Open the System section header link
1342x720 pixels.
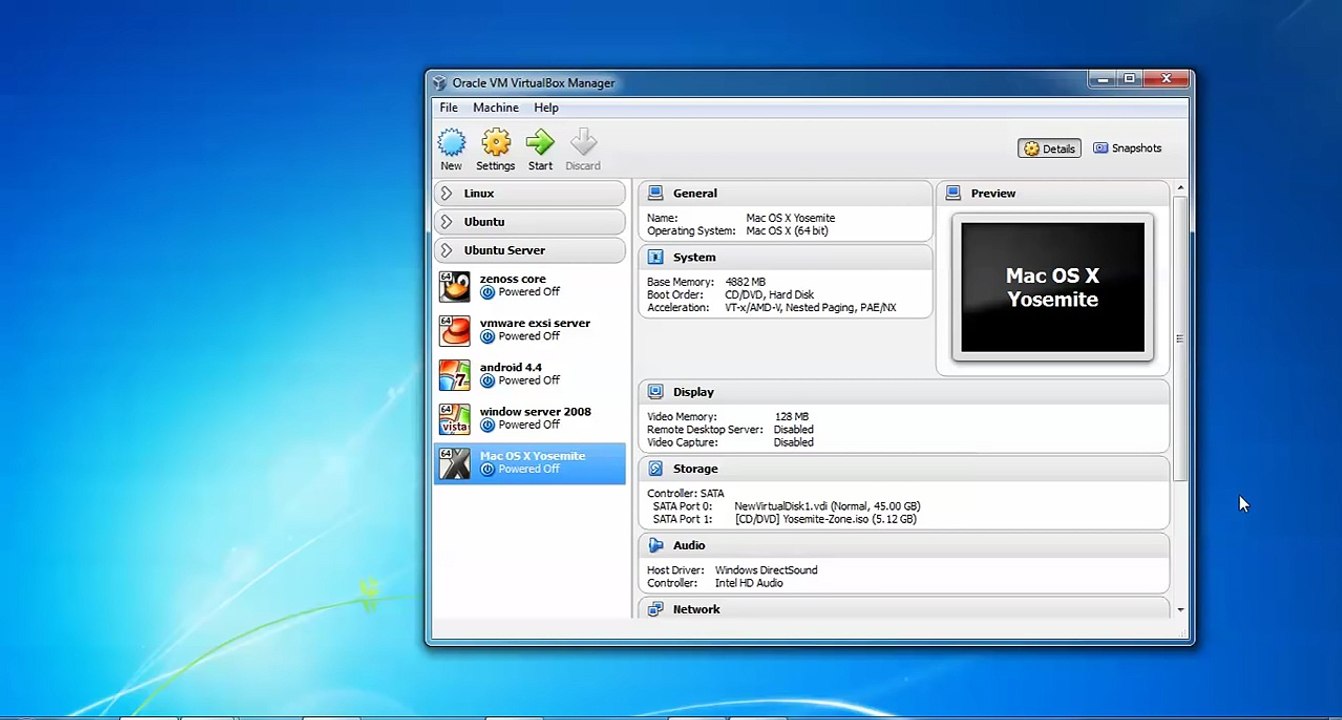click(694, 257)
